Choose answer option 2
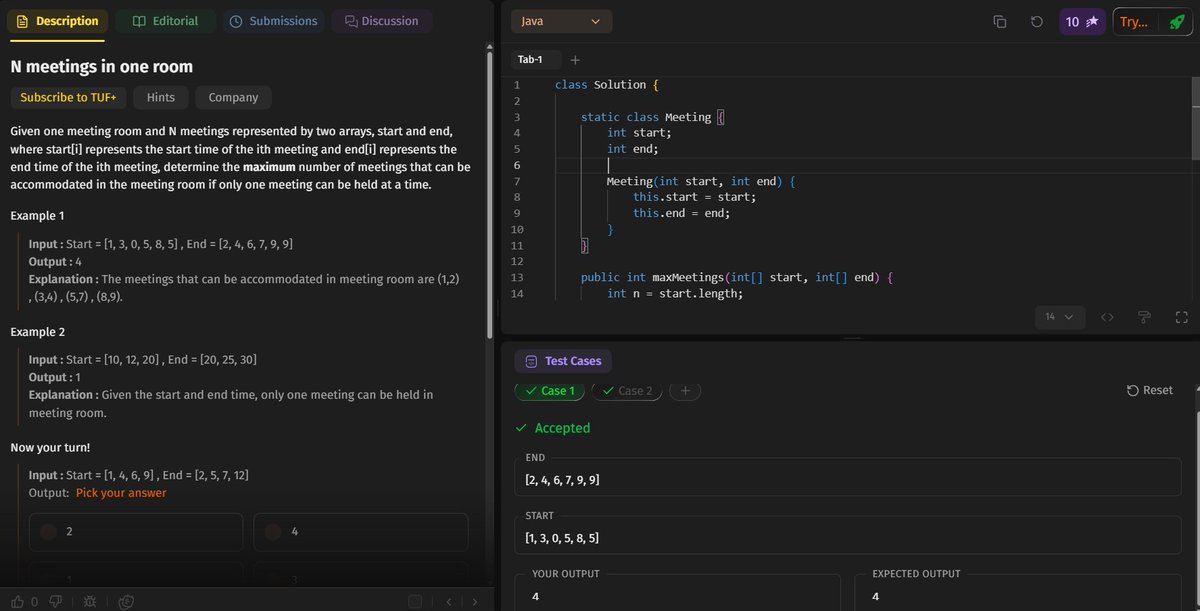The height and width of the screenshot is (611, 1200). click(x=136, y=532)
